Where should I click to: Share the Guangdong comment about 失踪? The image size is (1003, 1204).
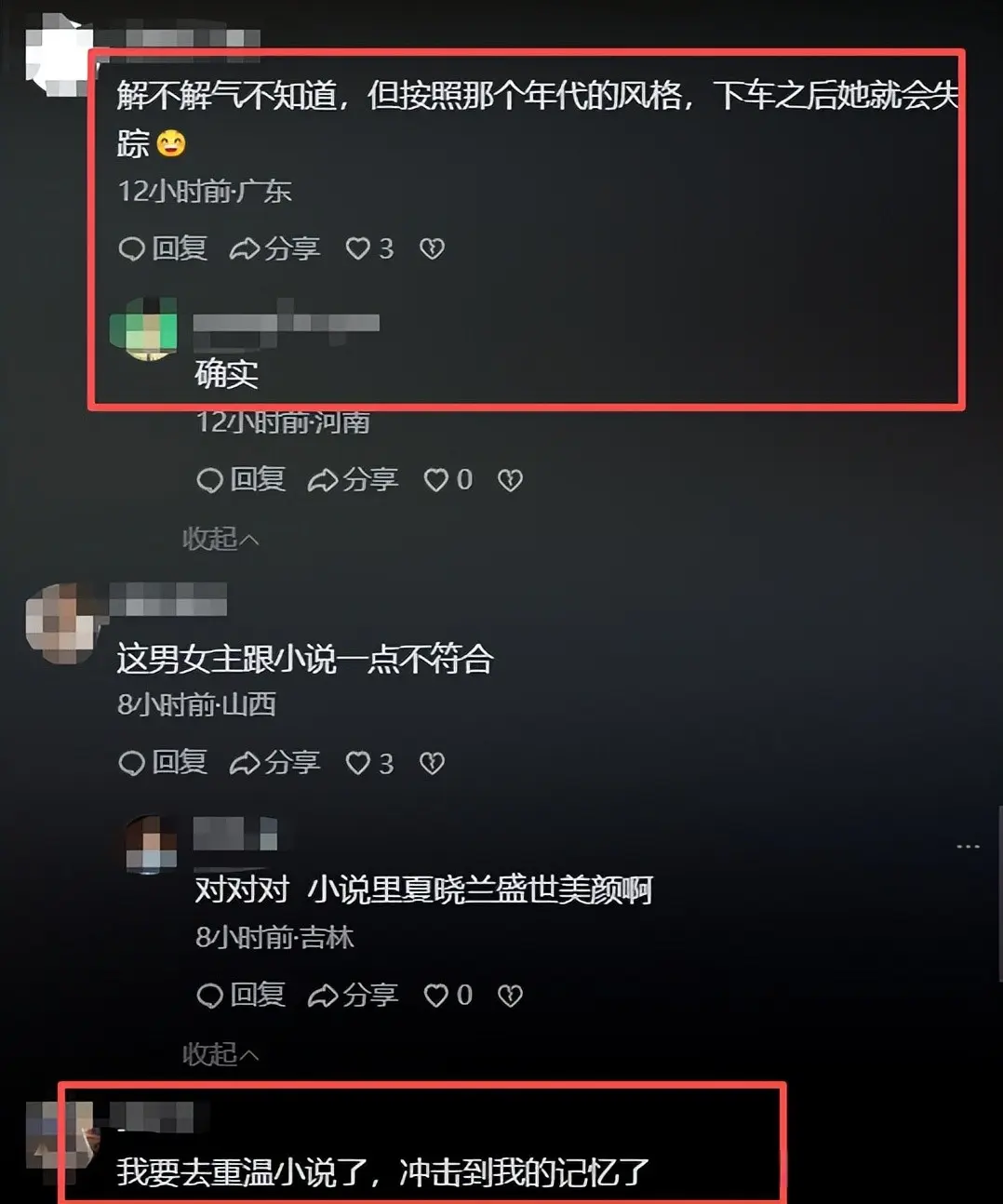[274, 248]
